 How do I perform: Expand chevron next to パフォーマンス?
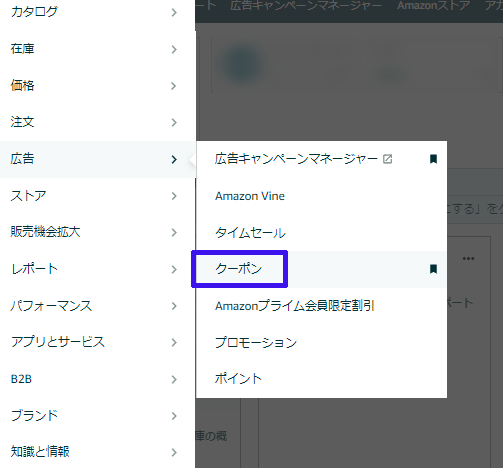174,306
